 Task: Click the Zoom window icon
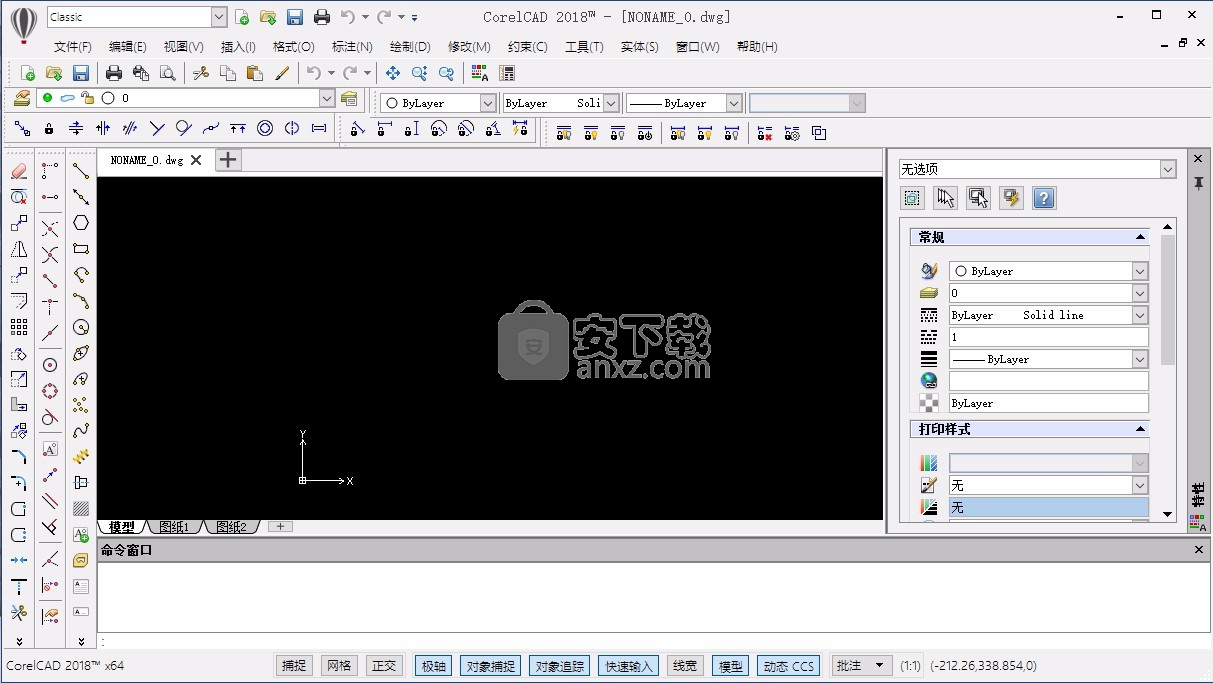click(x=419, y=73)
